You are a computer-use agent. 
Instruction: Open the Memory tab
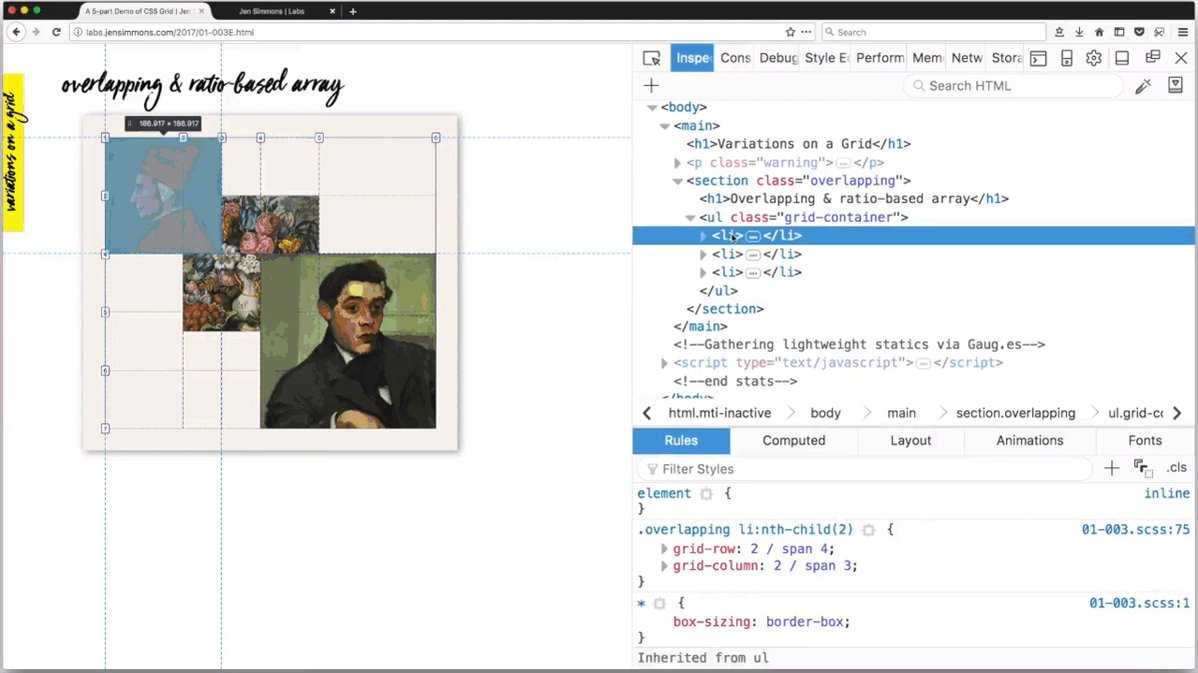coord(927,58)
